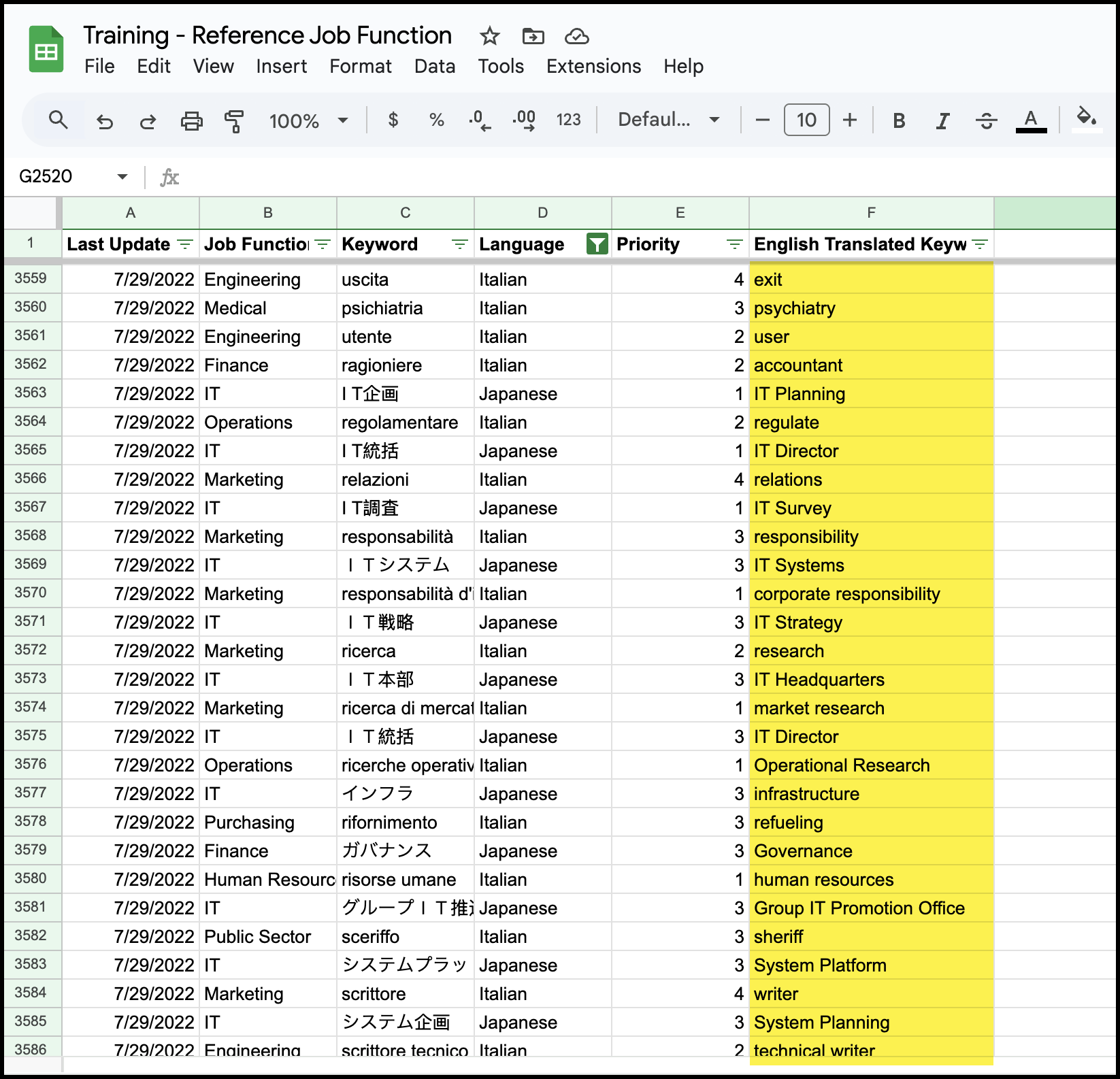Redo the last action
The width and height of the screenshot is (1120, 1079).
[x=148, y=121]
